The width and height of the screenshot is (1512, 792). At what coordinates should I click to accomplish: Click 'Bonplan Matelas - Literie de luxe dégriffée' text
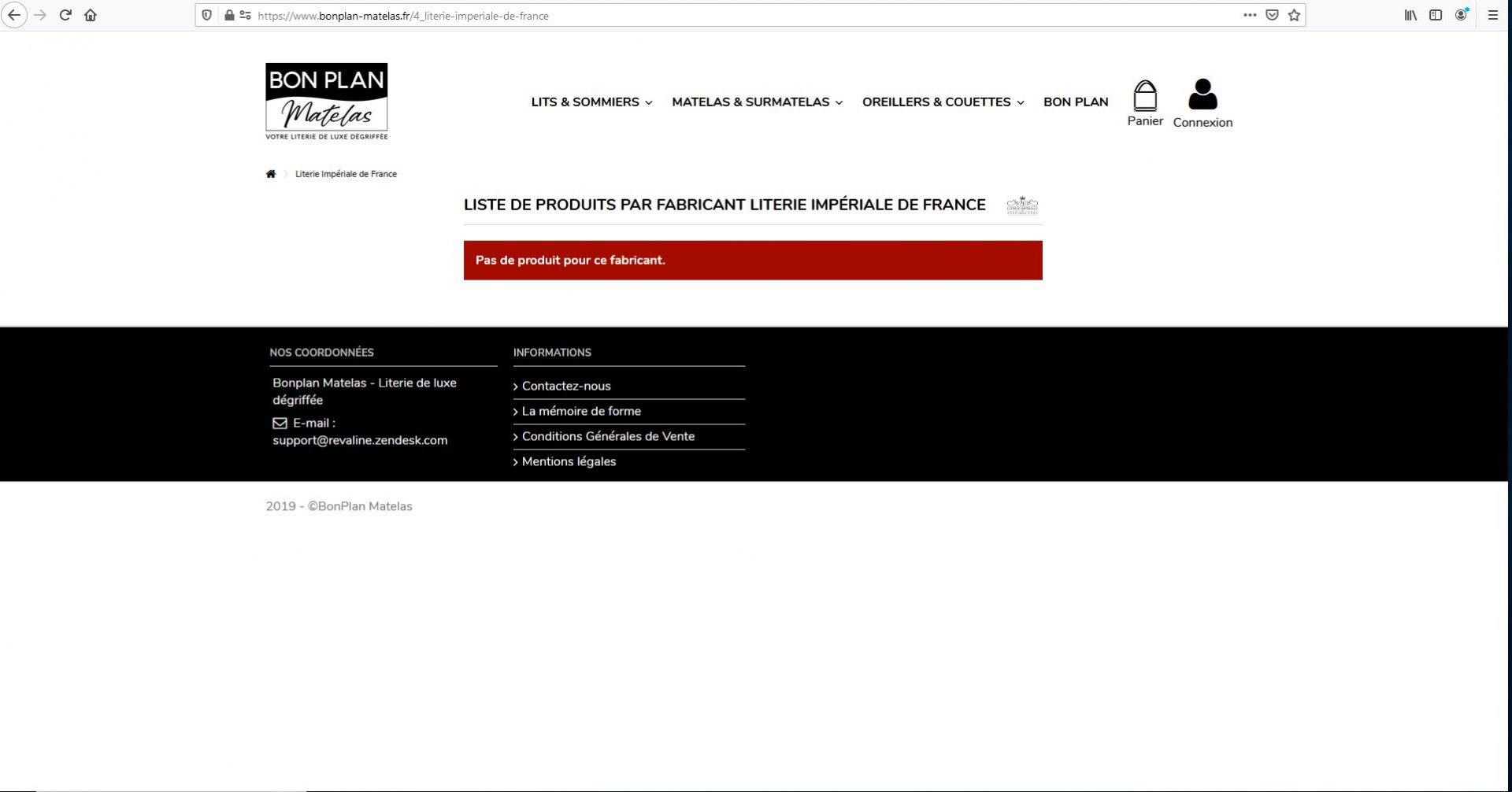365,391
